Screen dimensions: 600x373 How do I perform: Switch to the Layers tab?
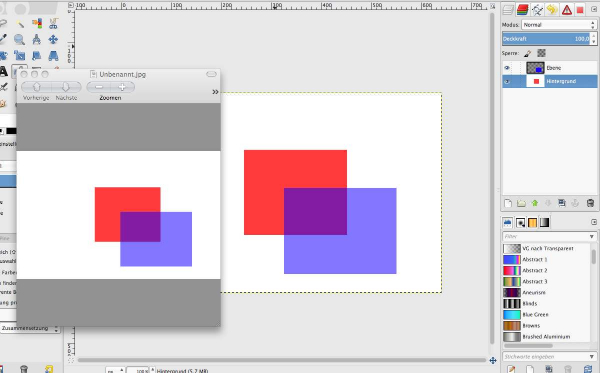pos(508,10)
